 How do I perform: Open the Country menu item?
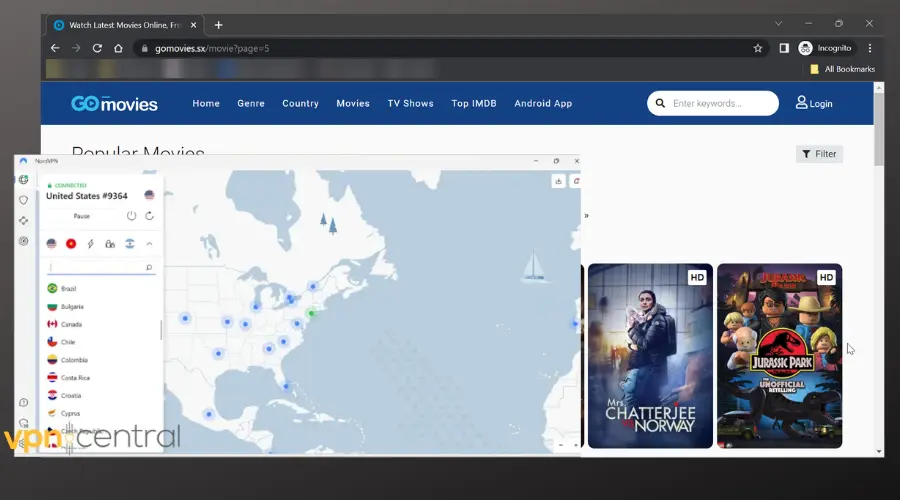pos(300,103)
